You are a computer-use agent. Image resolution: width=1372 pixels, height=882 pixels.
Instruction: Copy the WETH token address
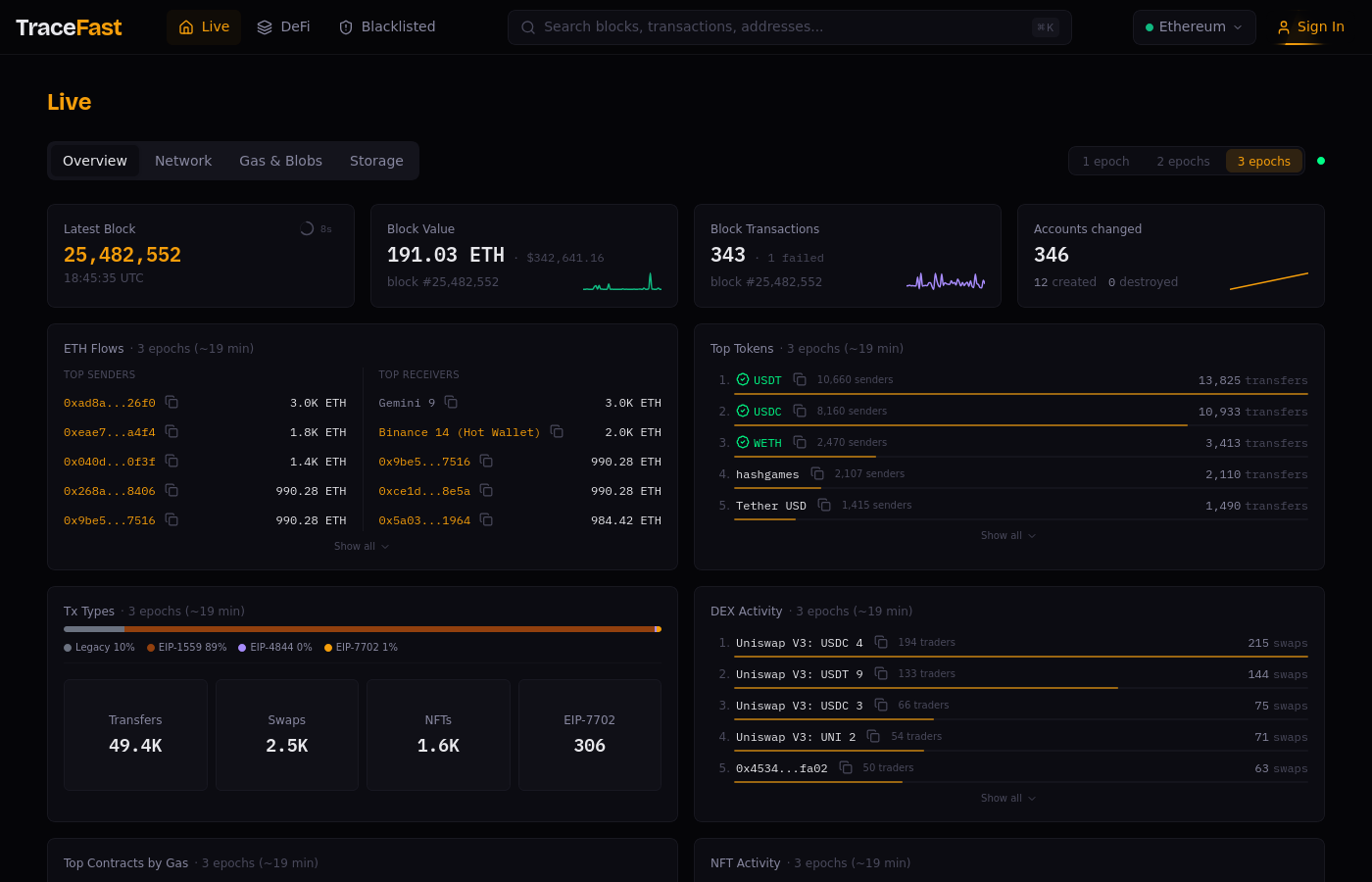pyautogui.click(x=800, y=443)
